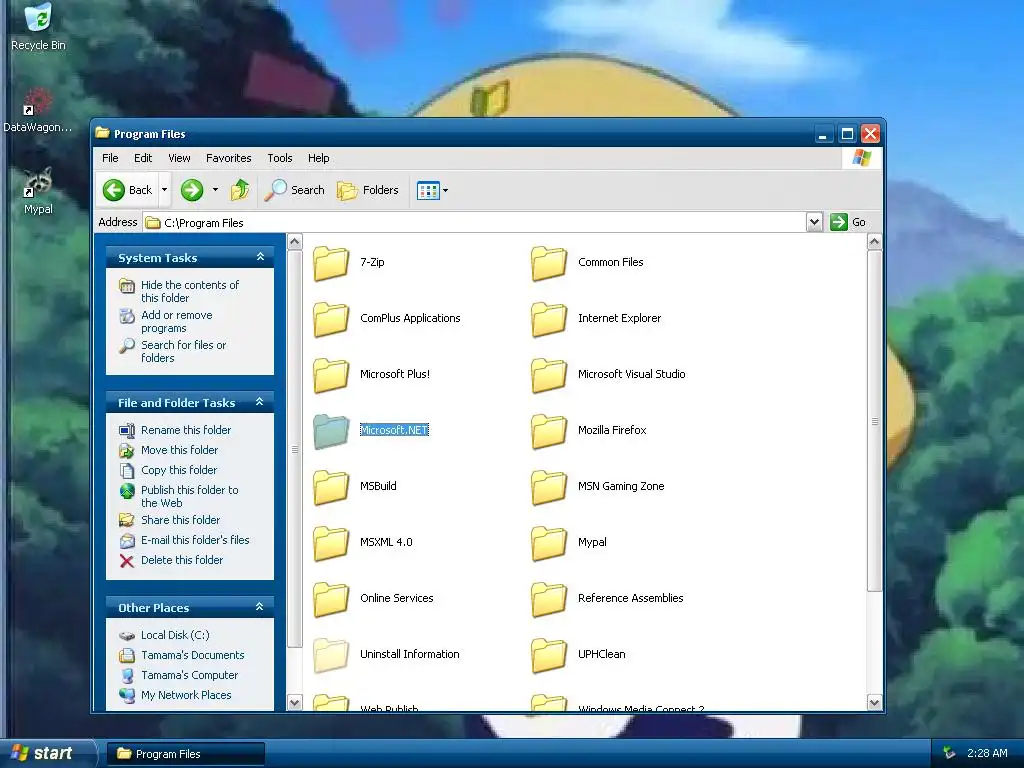Click Hide the contents of this folder
The width and height of the screenshot is (1024, 768).
[190, 291]
